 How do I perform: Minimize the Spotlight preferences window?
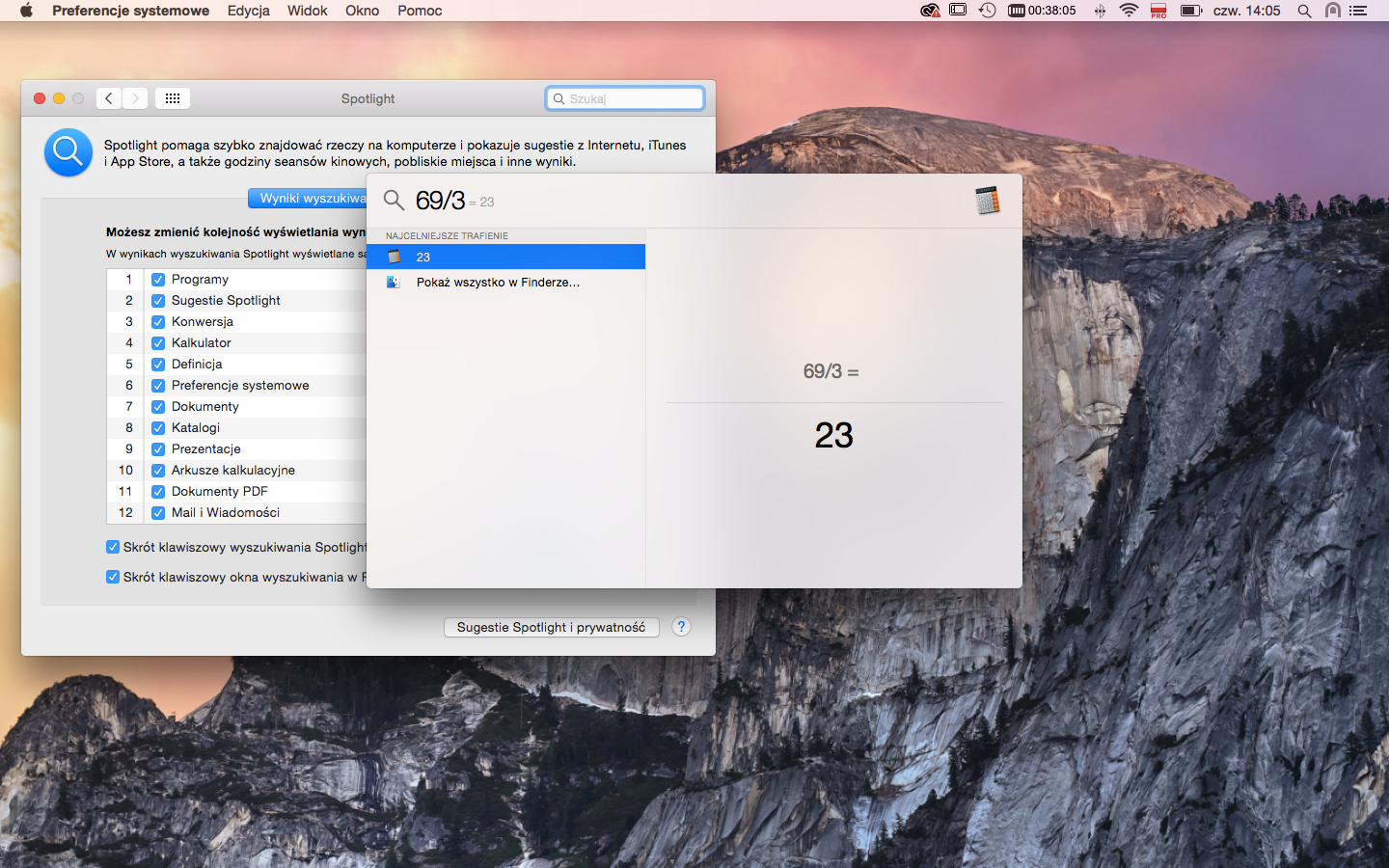click(x=59, y=98)
